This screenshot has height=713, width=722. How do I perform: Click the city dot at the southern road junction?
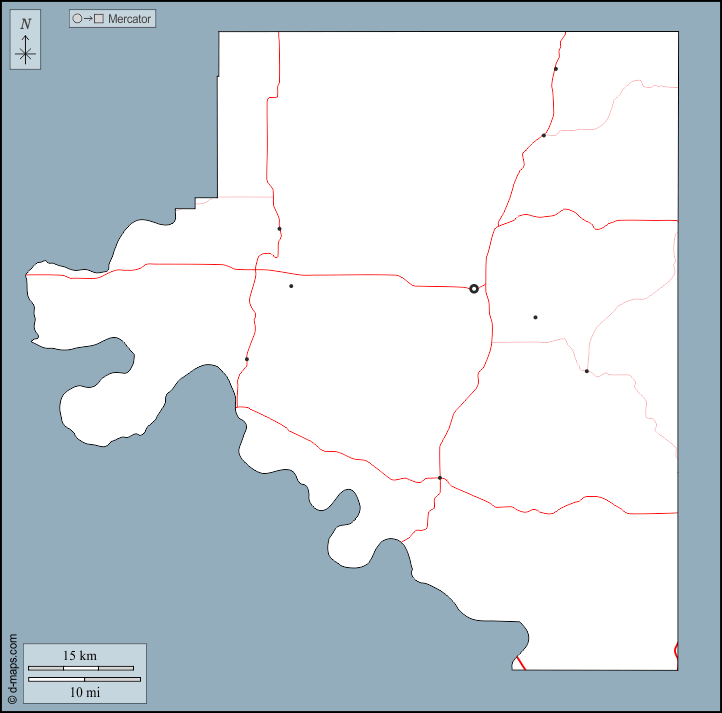click(440, 478)
